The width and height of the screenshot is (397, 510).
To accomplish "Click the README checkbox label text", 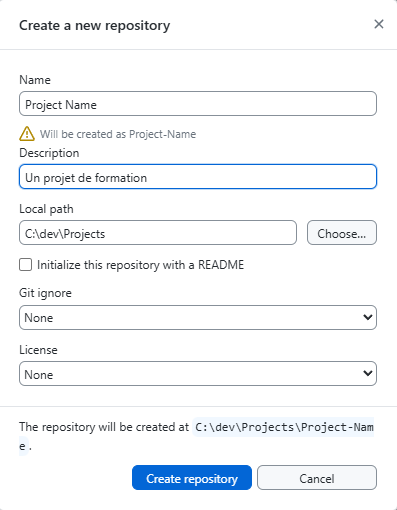I will [140, 265].
